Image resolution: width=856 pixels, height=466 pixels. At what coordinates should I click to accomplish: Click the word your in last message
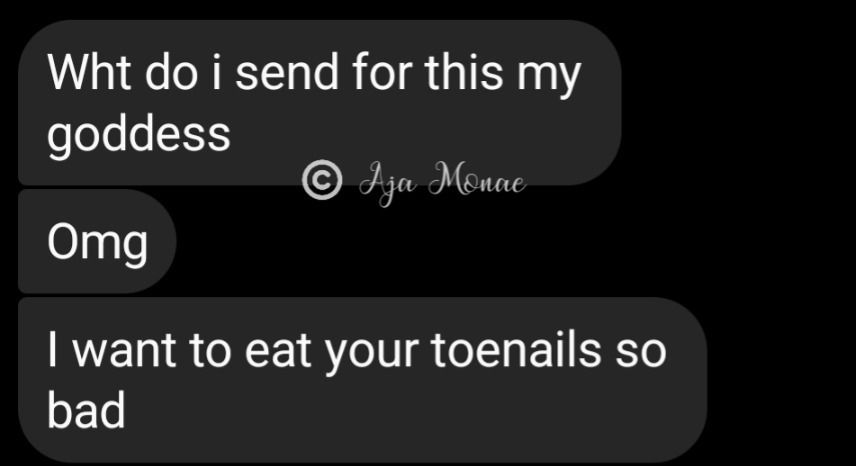pyautogui.click(x=371, y=354)
